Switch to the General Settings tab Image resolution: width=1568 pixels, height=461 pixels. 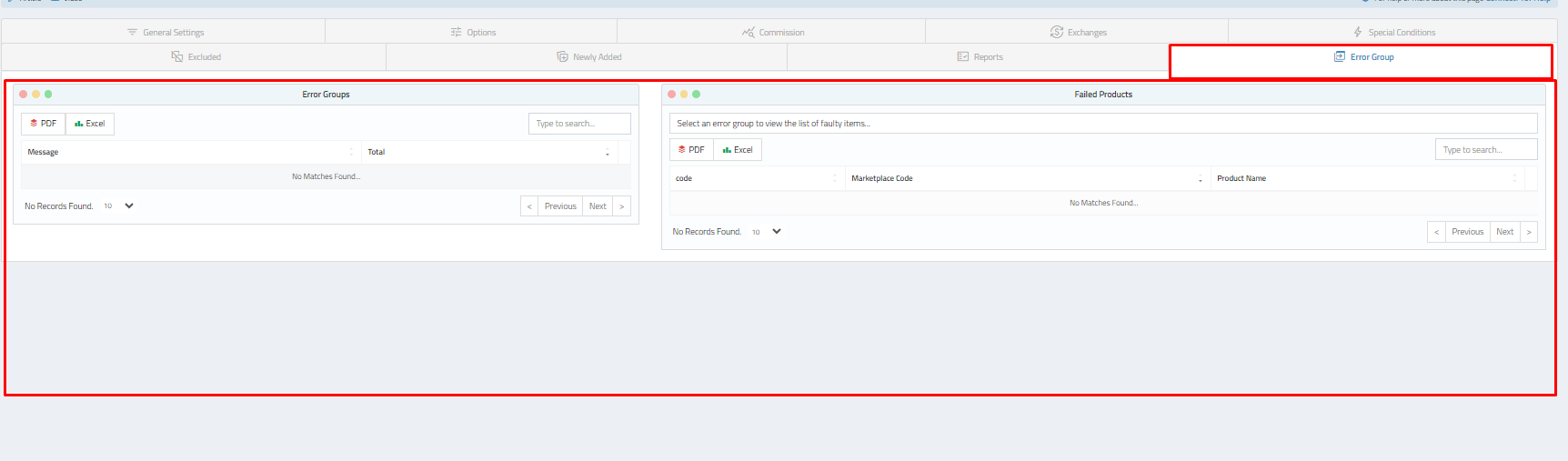click(x=165, y=33)
